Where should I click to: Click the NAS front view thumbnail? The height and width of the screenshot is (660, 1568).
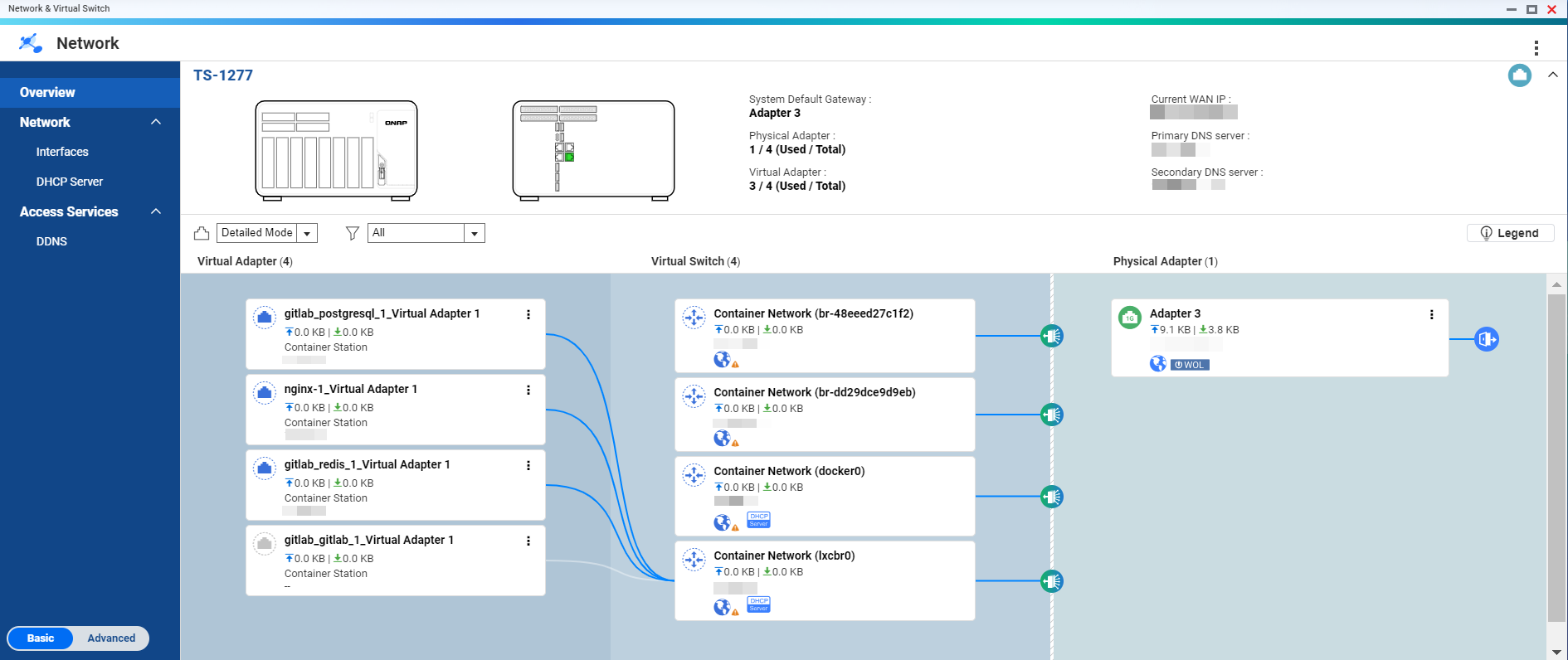336,150
